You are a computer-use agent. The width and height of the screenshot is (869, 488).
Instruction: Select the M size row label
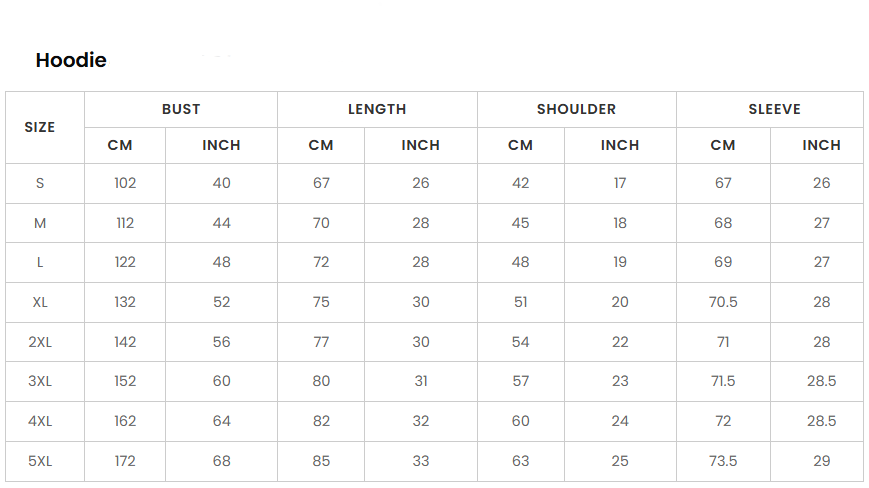pos(40,223)
